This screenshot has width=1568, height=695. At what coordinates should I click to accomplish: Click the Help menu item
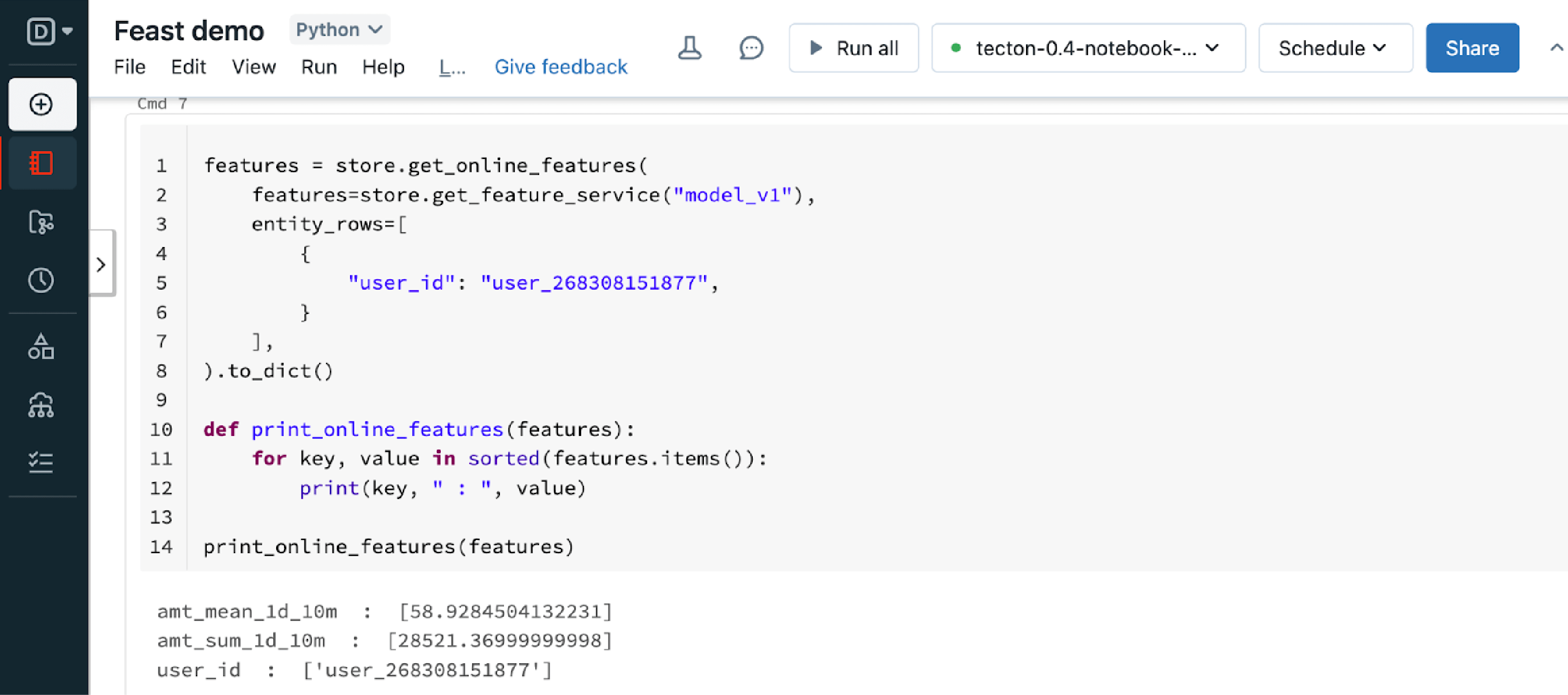click(382, 68)
